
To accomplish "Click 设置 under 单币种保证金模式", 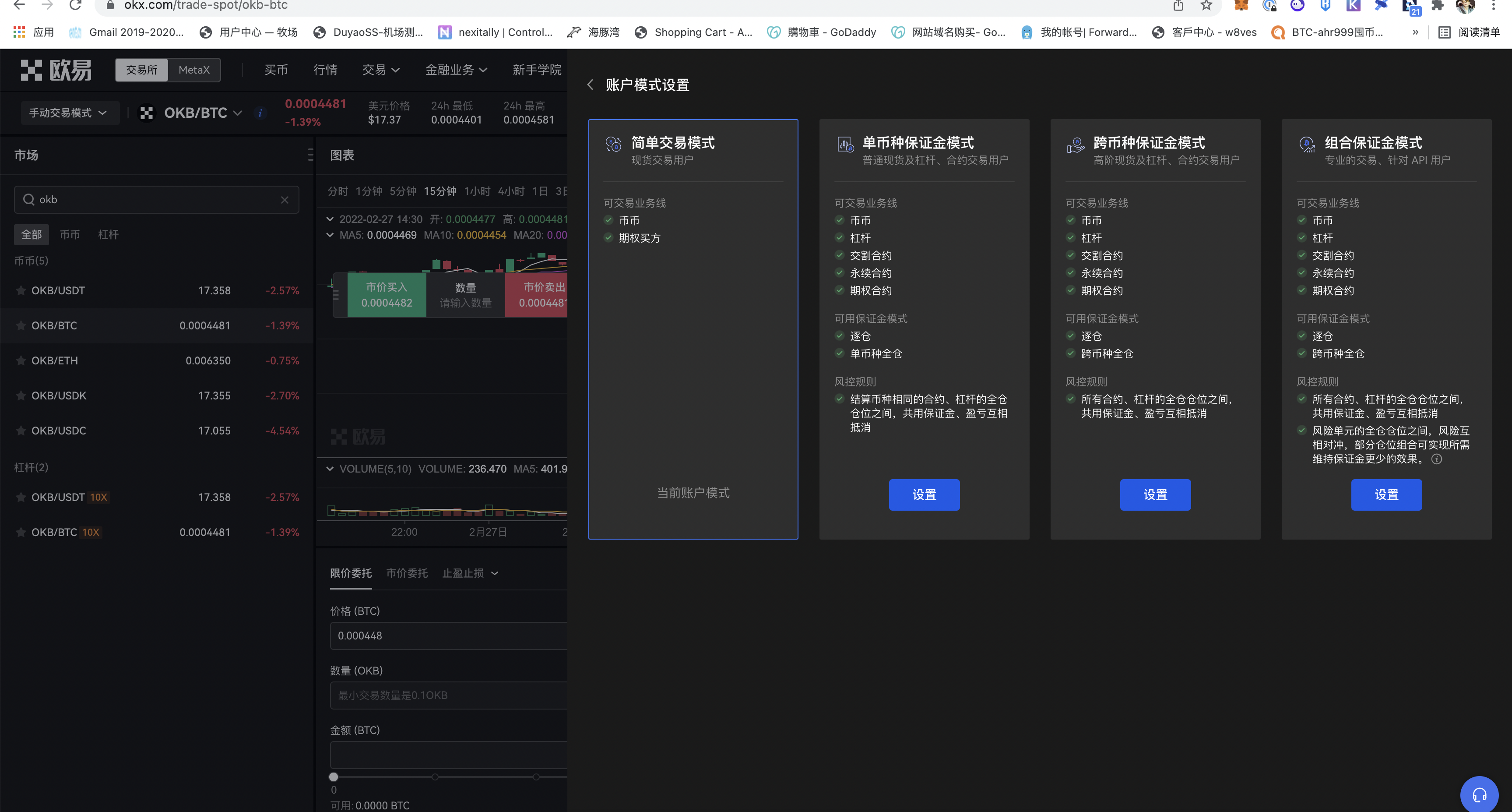I will (924, 494).
